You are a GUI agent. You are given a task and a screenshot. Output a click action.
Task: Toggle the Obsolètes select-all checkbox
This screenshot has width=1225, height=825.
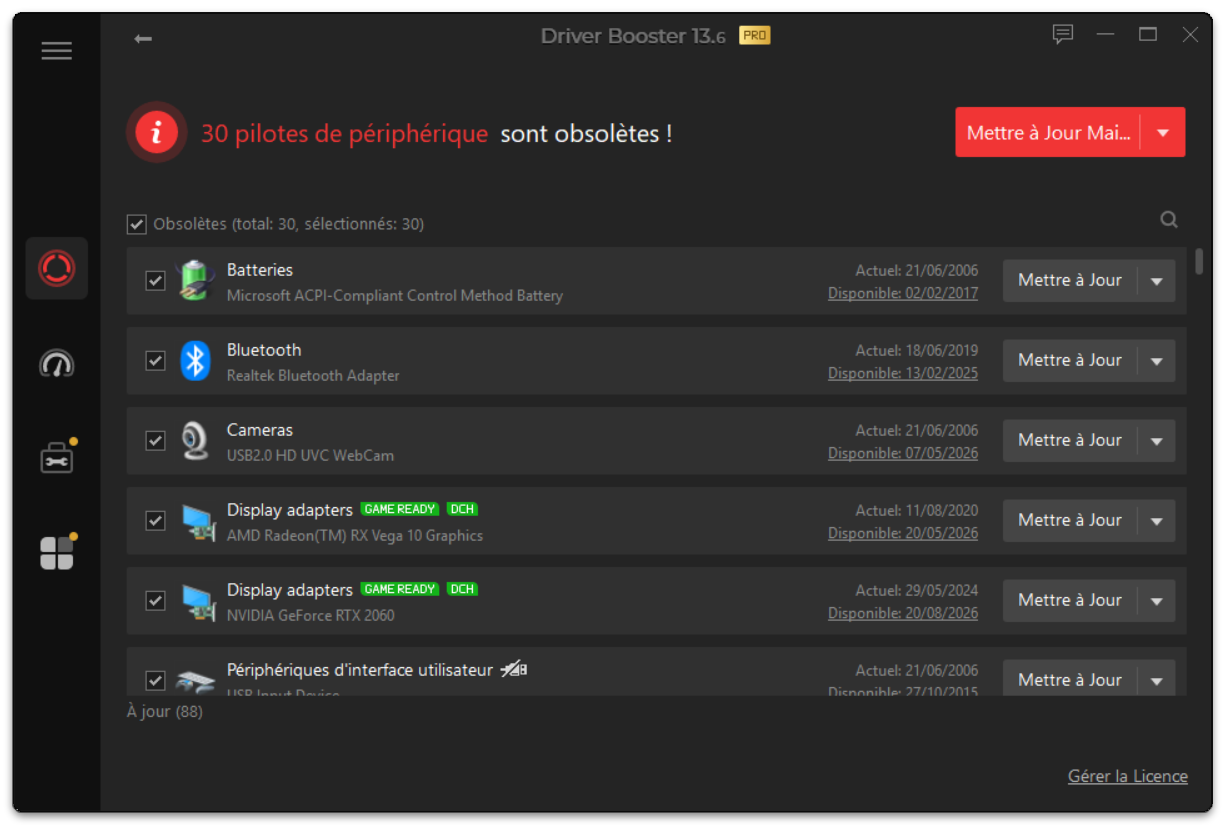click(x=137, y=224)
